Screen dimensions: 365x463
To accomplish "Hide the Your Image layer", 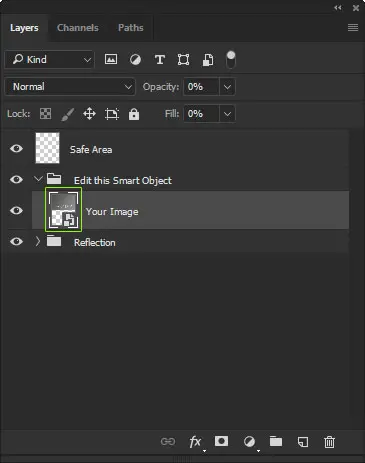I will point(16,211).
